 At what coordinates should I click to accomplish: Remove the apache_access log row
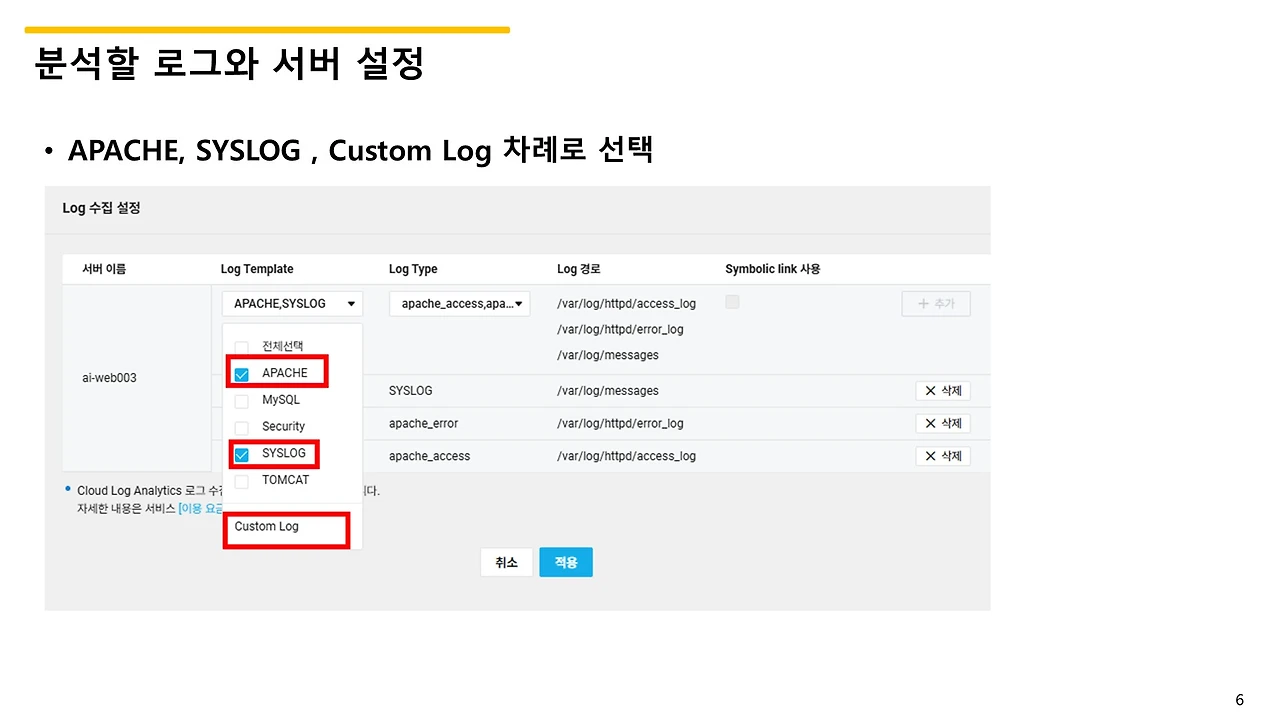943,456
